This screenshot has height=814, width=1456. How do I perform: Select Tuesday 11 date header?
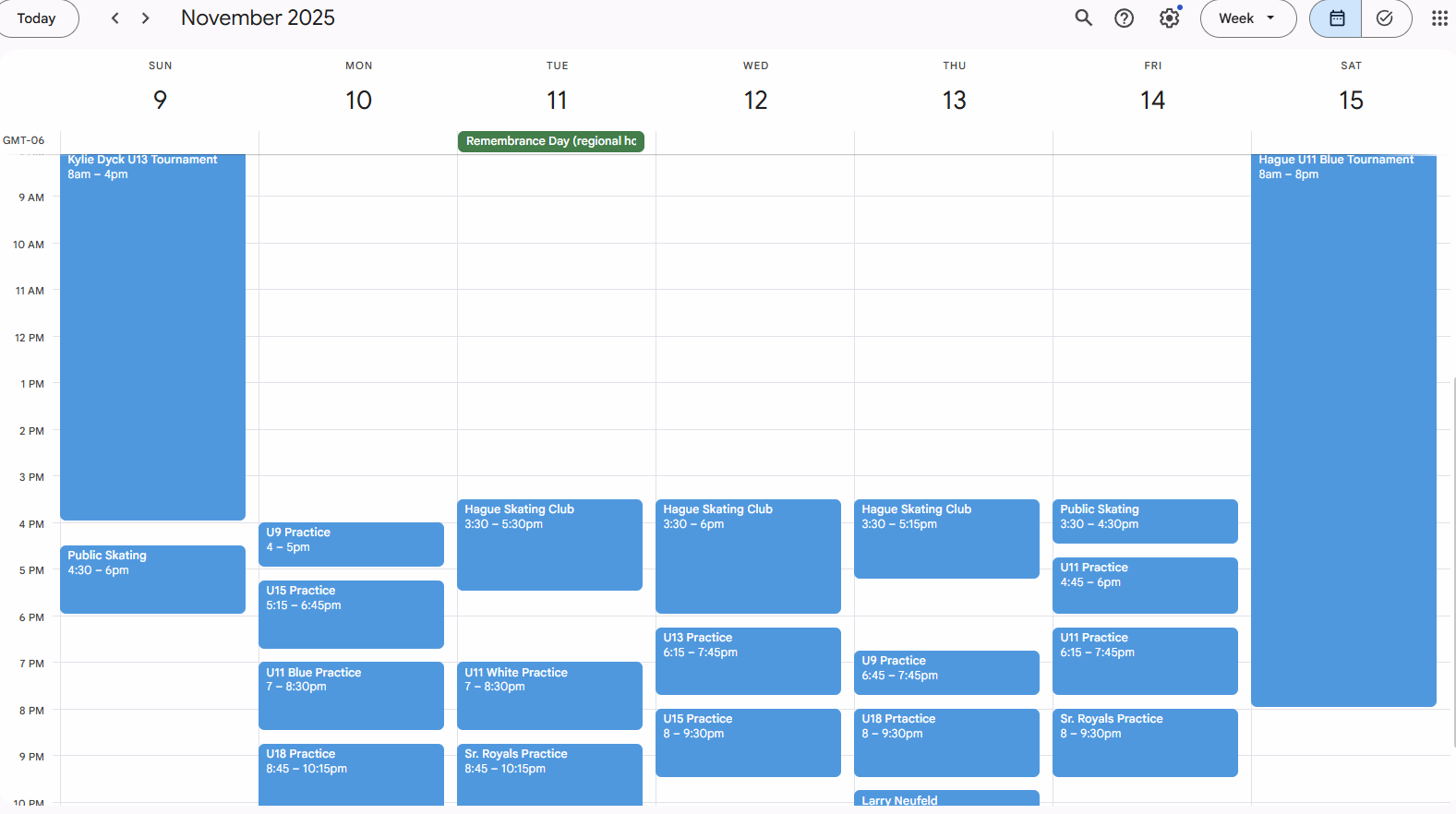557,100
